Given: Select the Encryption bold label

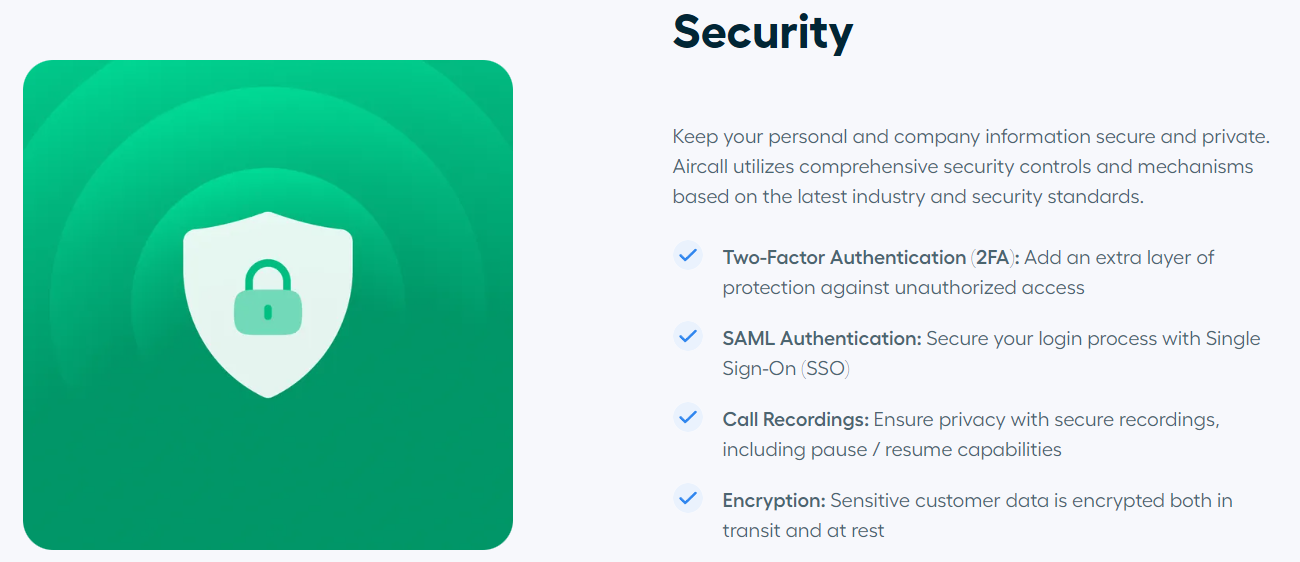Looking at the screenshot, I should (774, 501).
